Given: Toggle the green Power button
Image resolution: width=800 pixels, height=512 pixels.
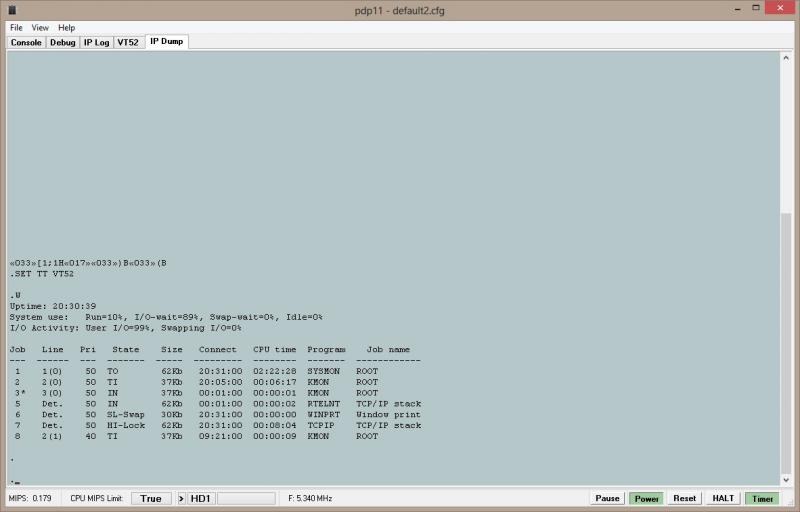Looking at the screenshot, I should [x=646, y=498].
